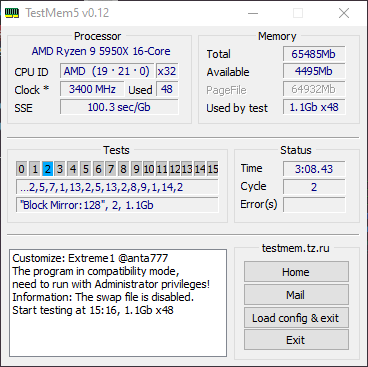This screenshot has width=368, height=367.
Task: Click the CPU ID value AMD (19 · 21 · 0)
Action: pyautogui.click(x=107, y=71)
